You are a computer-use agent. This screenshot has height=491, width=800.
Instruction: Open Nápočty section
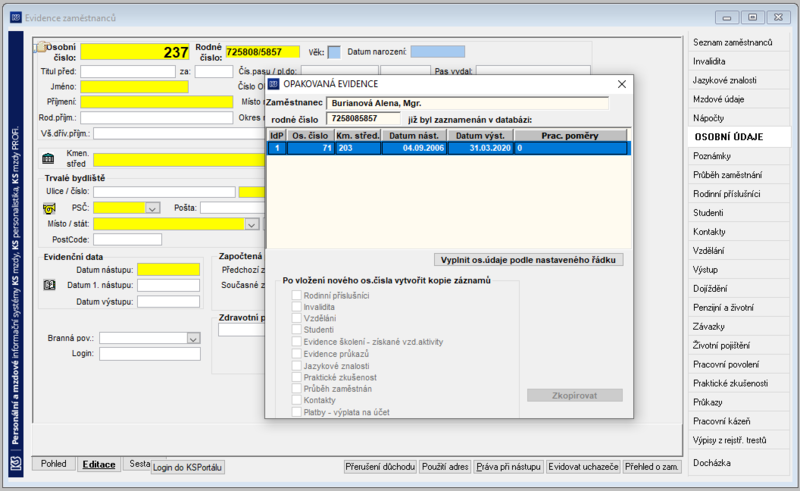(x=738, y=118)
